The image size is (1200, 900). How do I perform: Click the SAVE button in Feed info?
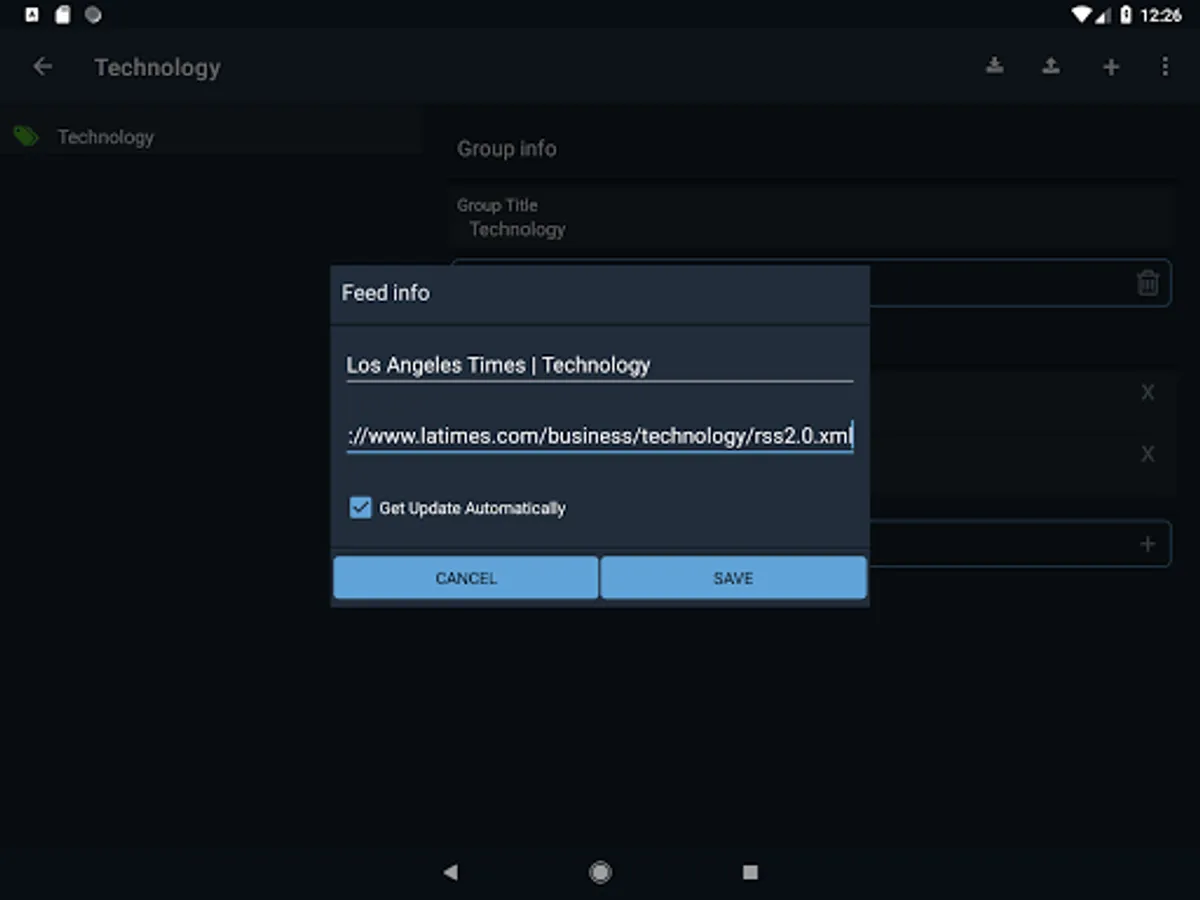(x=733, y=578)
